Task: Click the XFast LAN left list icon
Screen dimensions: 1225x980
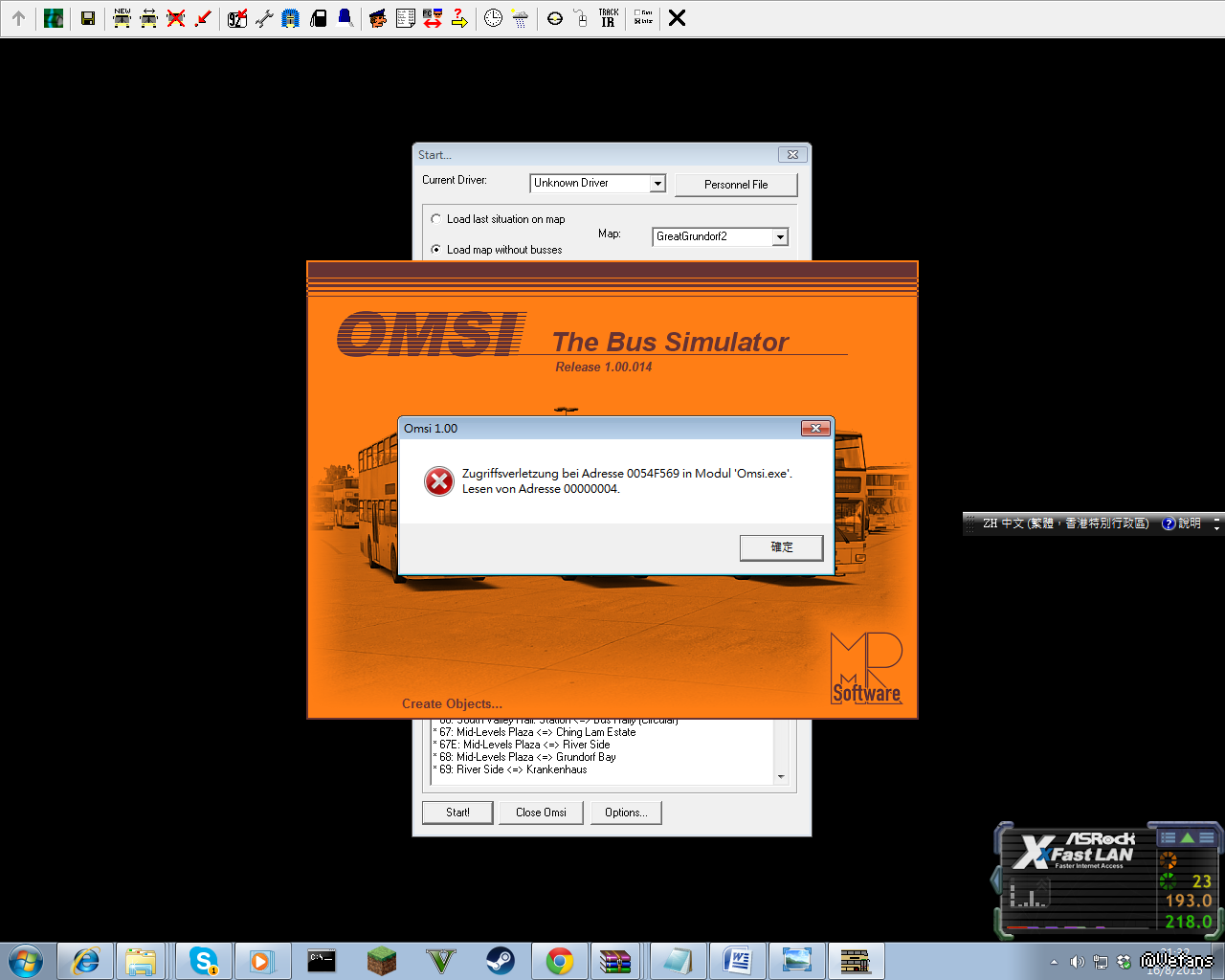Action: [1168, 837]
